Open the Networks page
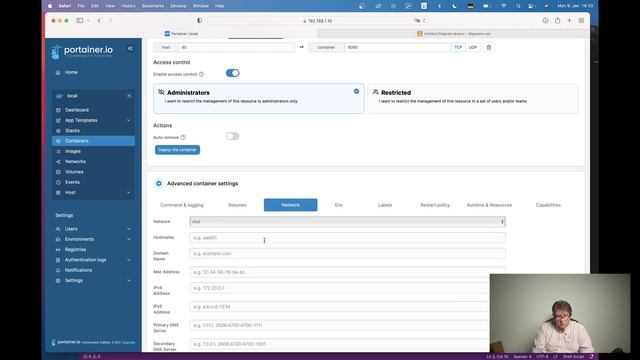The height and width of the screenshot is (360, 640). coord(76,162)
